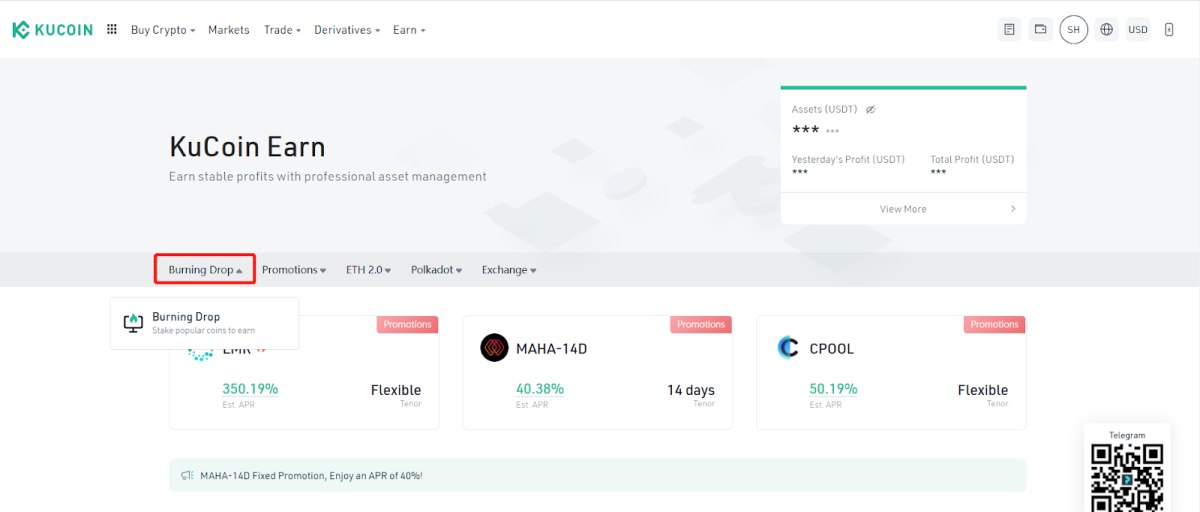Open the CPOOL promotion card

click(891, 373)
